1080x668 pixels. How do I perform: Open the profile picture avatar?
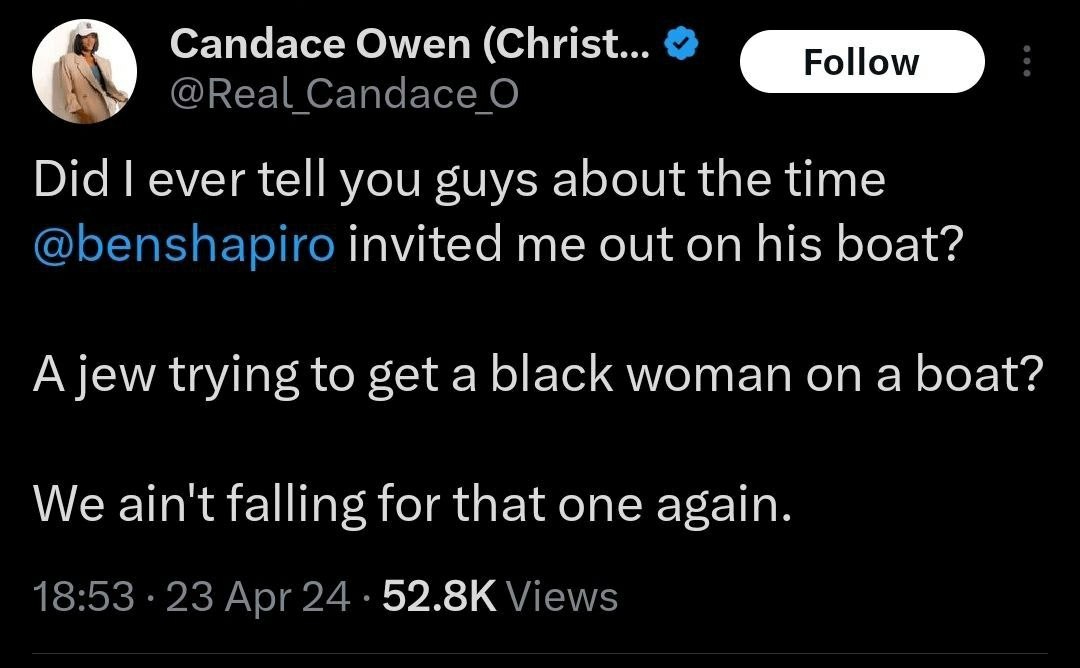84,72
